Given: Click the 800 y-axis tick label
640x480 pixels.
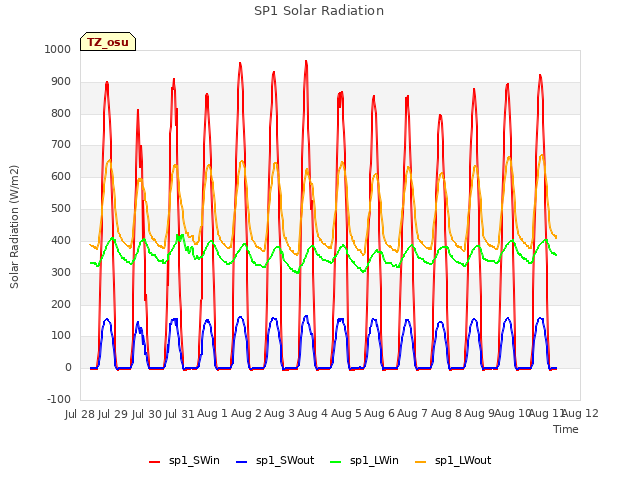Looking at the screenshot, I should (x=61, y=113).
